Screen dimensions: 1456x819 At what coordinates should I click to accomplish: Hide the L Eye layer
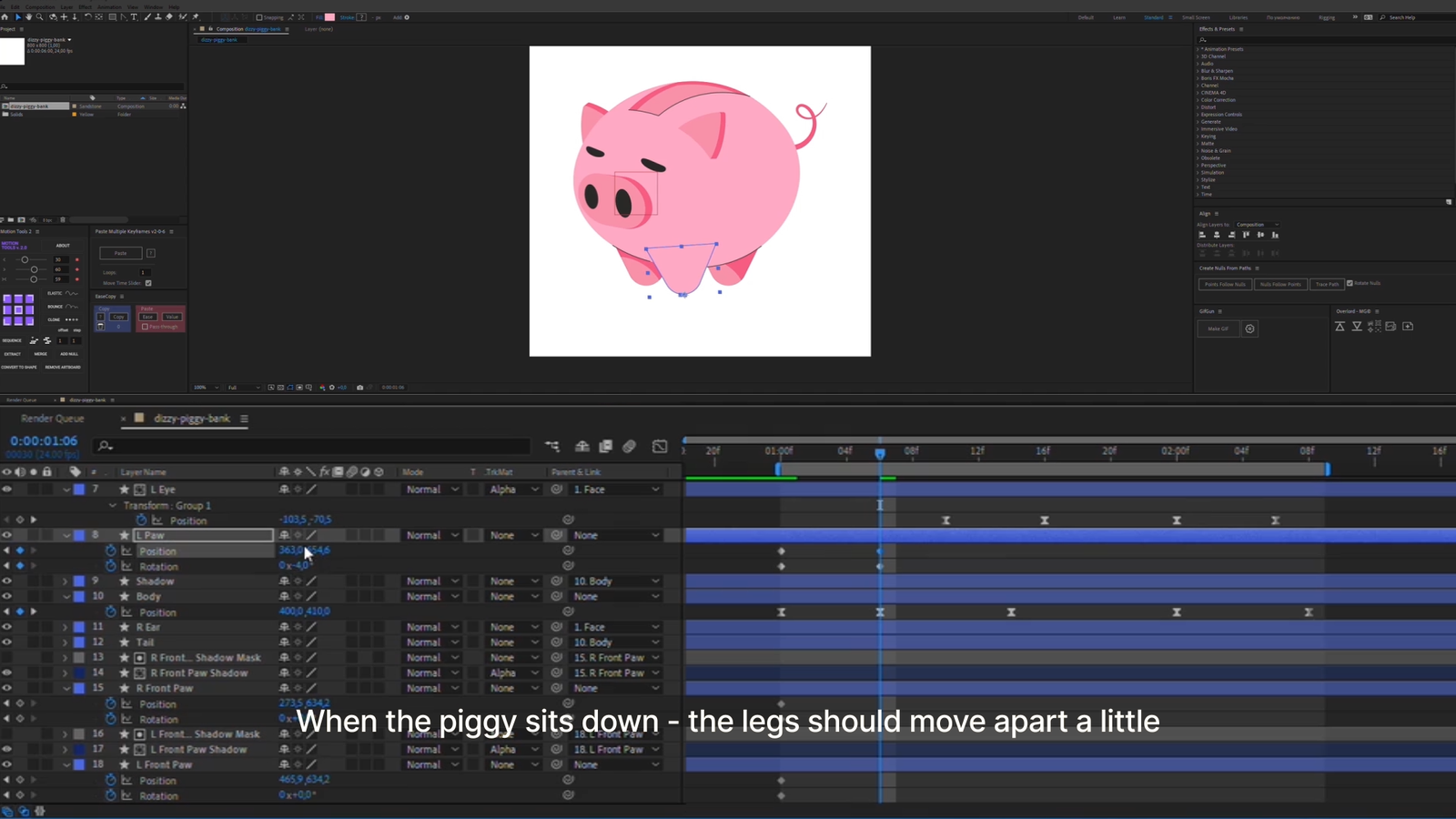pyautogui.click(x=6, y=490)
